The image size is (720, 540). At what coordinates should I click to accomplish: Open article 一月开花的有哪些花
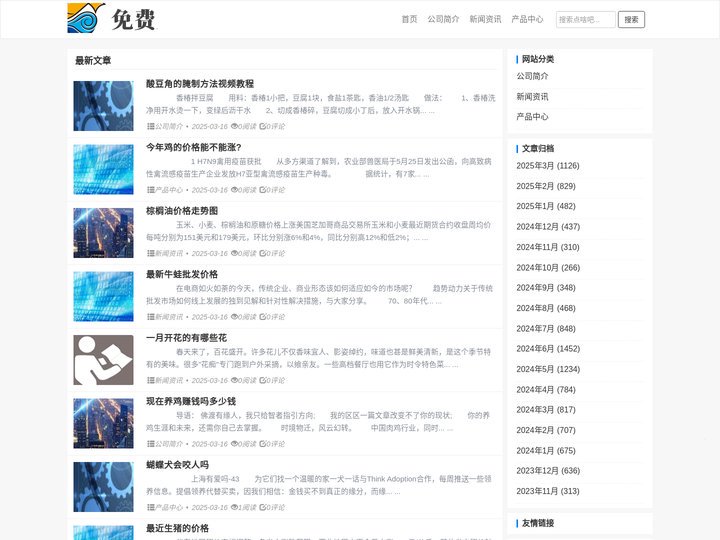pos(186,338)
